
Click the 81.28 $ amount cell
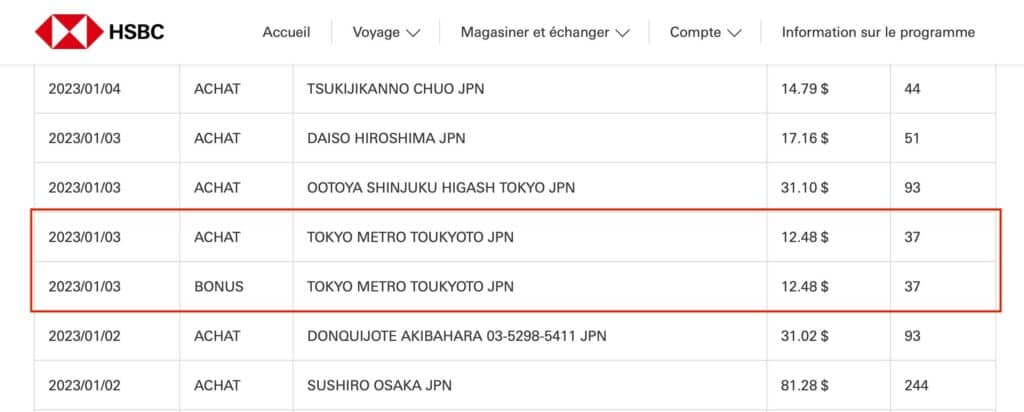pos(804,385)
